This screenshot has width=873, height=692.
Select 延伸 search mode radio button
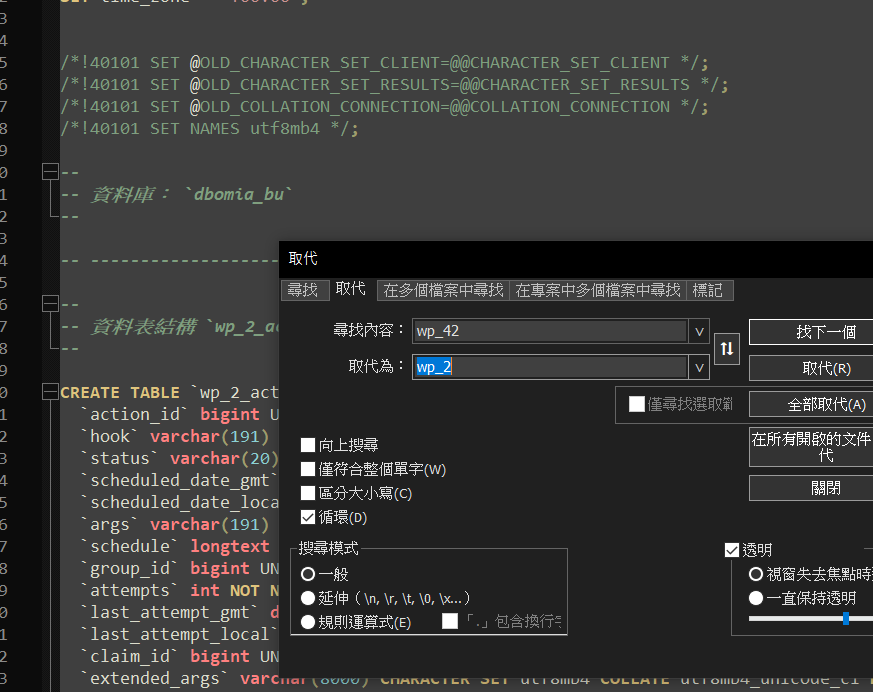point(308,598)
